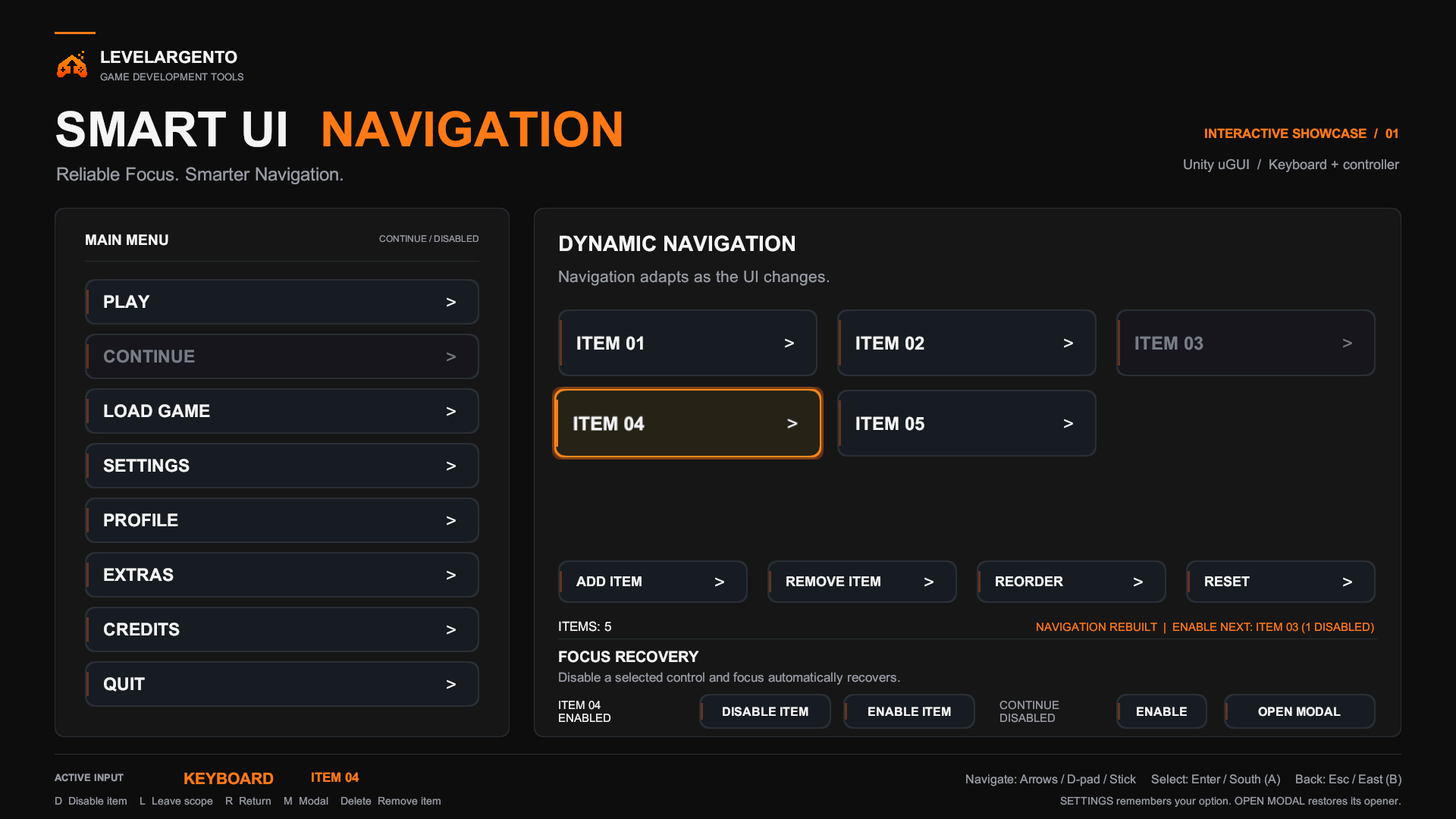Image resolution: width=1456 pixels, height=819 pixels.
Task: Click the 'Delete Remove item' shortcut hint
Action: tap(391, 801)
